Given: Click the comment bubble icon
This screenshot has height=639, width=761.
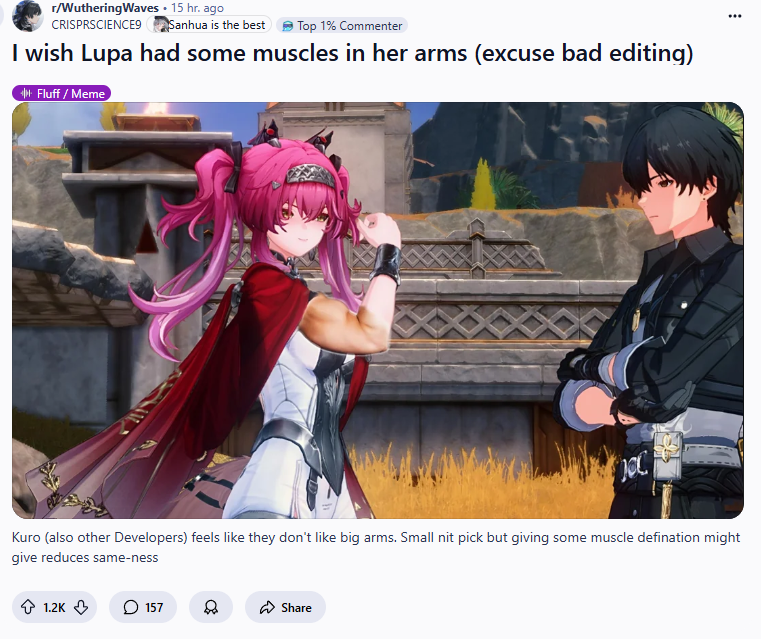Looking at the screenshot, I should 131,607.
